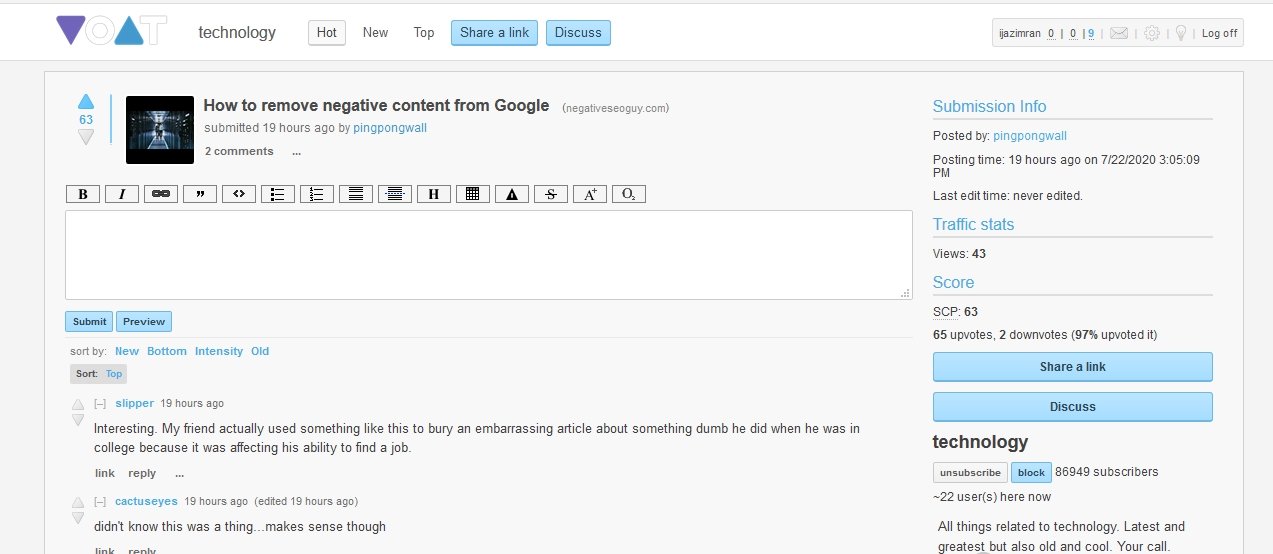Open the messages envelope icon
Image resolution: width=1273 pixels, height=554 pixels.
(x=1119, y=33)
